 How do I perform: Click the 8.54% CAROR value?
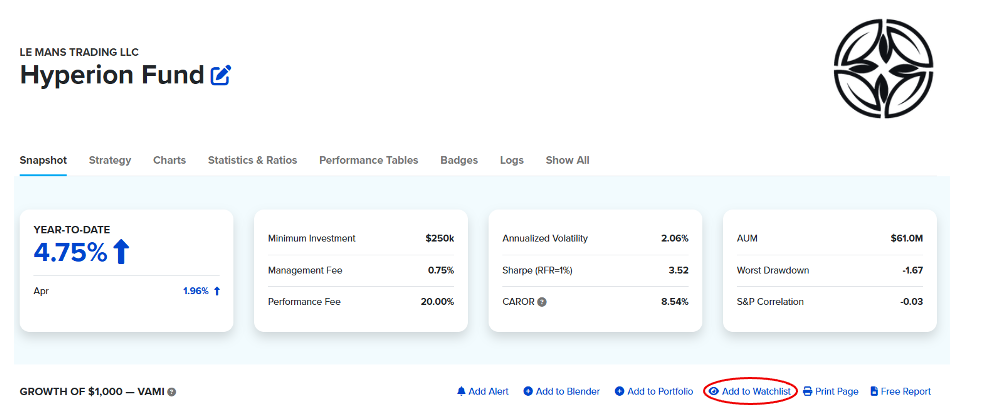point(675,302)
